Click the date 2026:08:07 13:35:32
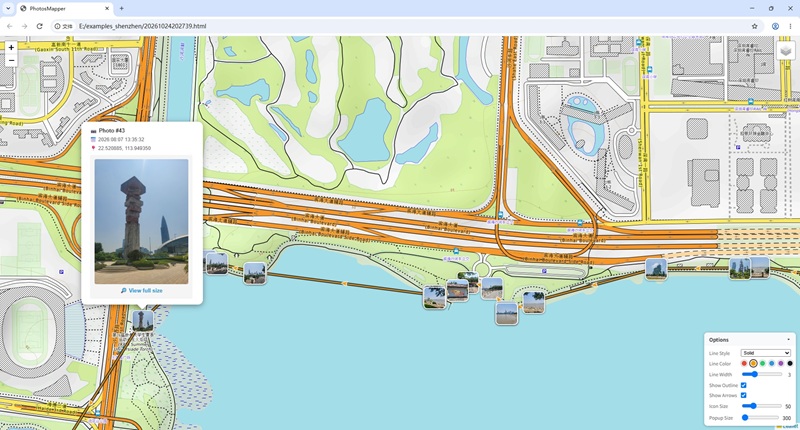The height and width of the screenshot is (430, 800). point(121,139)
